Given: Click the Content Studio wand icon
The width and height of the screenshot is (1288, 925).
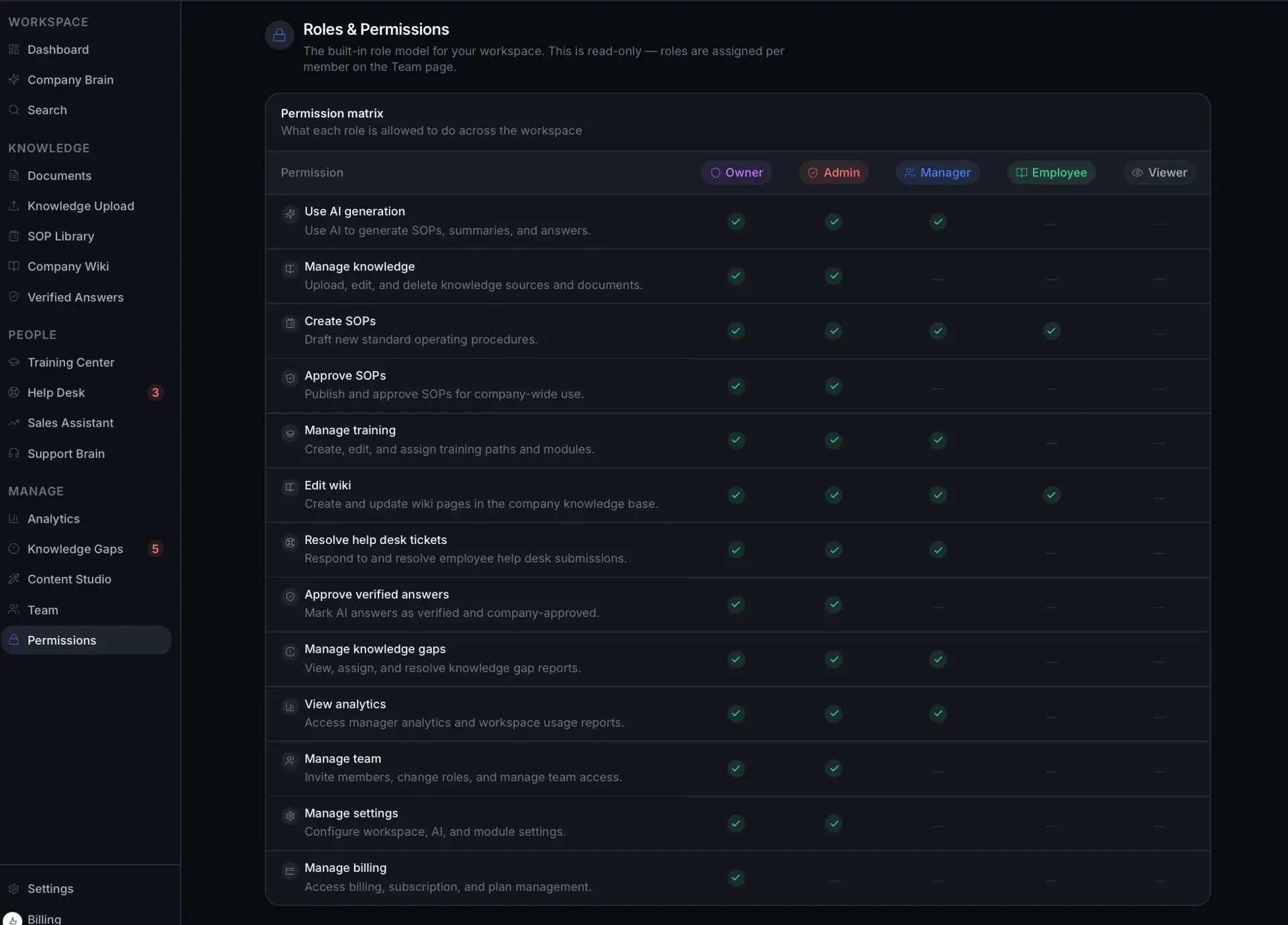Looking at the screenshot, I should (13, 579).
